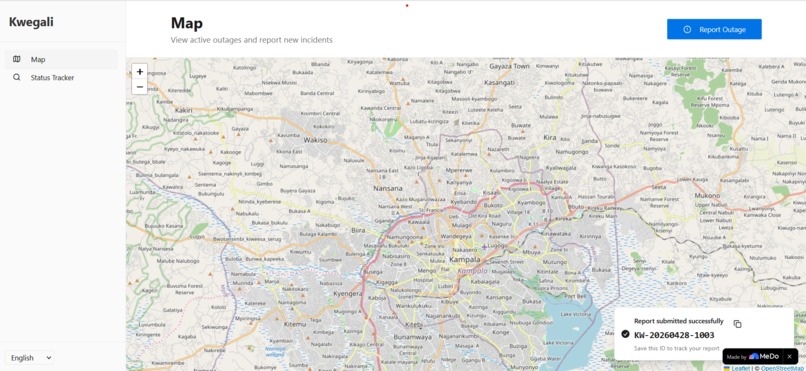
Task: Click the success checkmark icon in toast
Action: click(x=625, y=335)
